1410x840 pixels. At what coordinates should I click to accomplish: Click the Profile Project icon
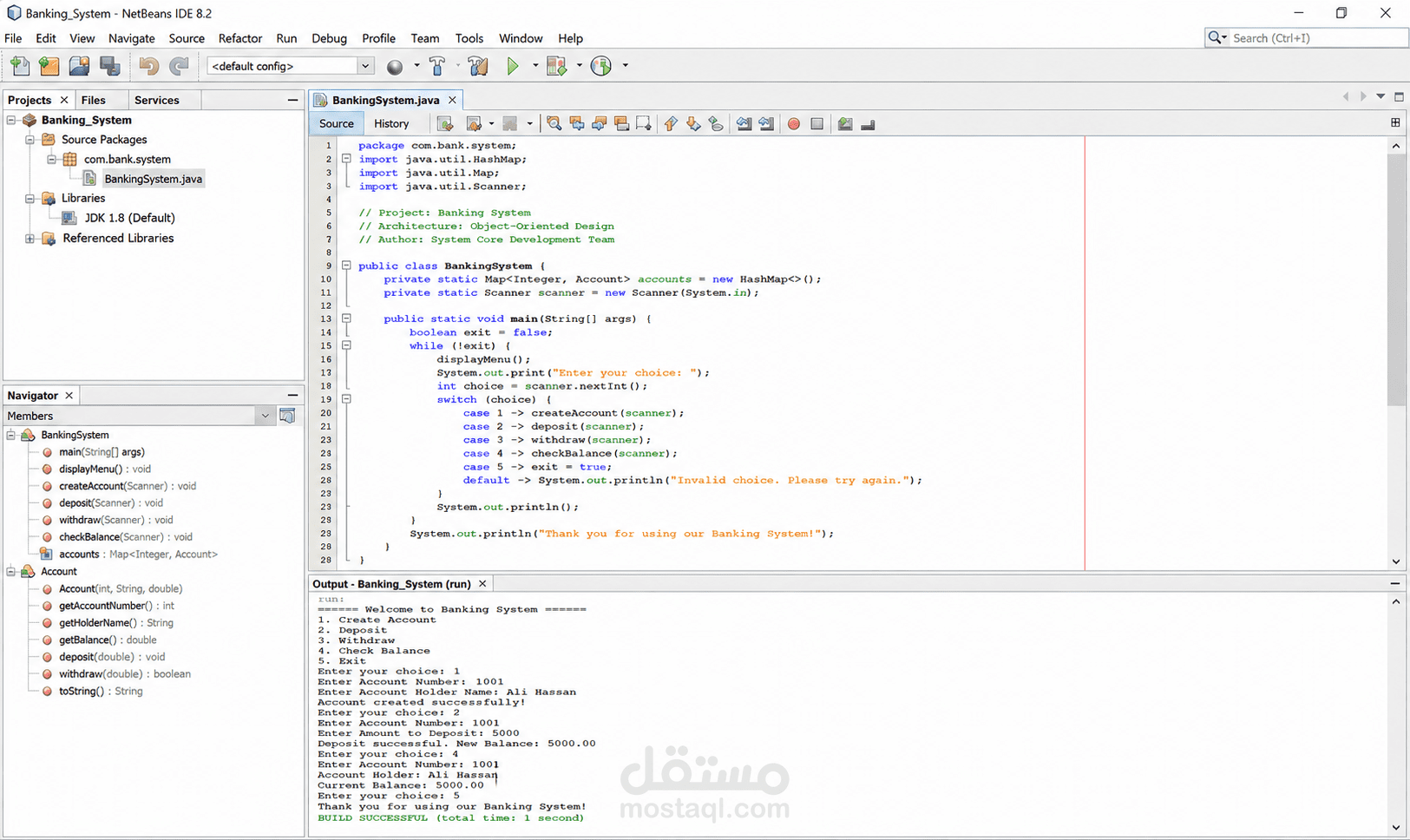[x=601, y=66]
